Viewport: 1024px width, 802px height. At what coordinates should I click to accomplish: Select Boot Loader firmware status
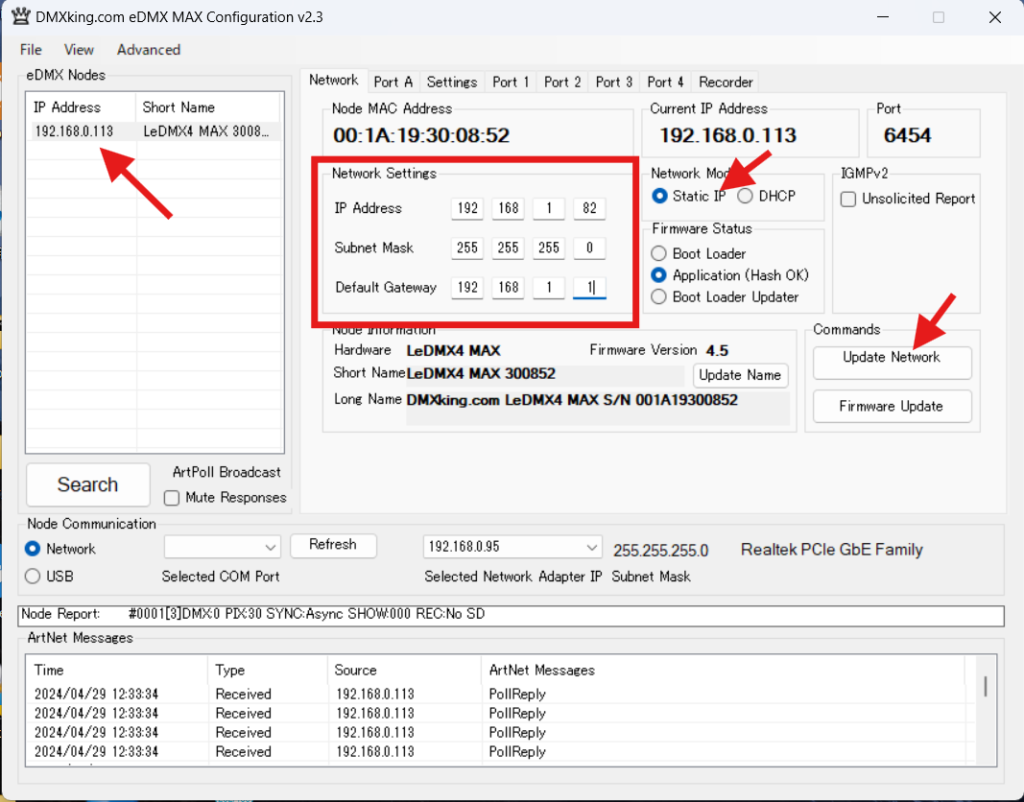pyautogui.click(x=659, y=253)
